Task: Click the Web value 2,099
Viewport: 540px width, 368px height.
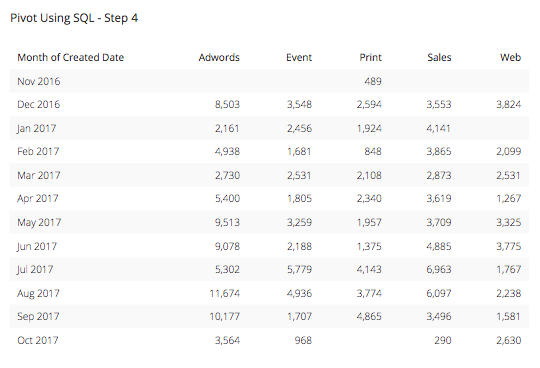Action: [x=509, y=151]
